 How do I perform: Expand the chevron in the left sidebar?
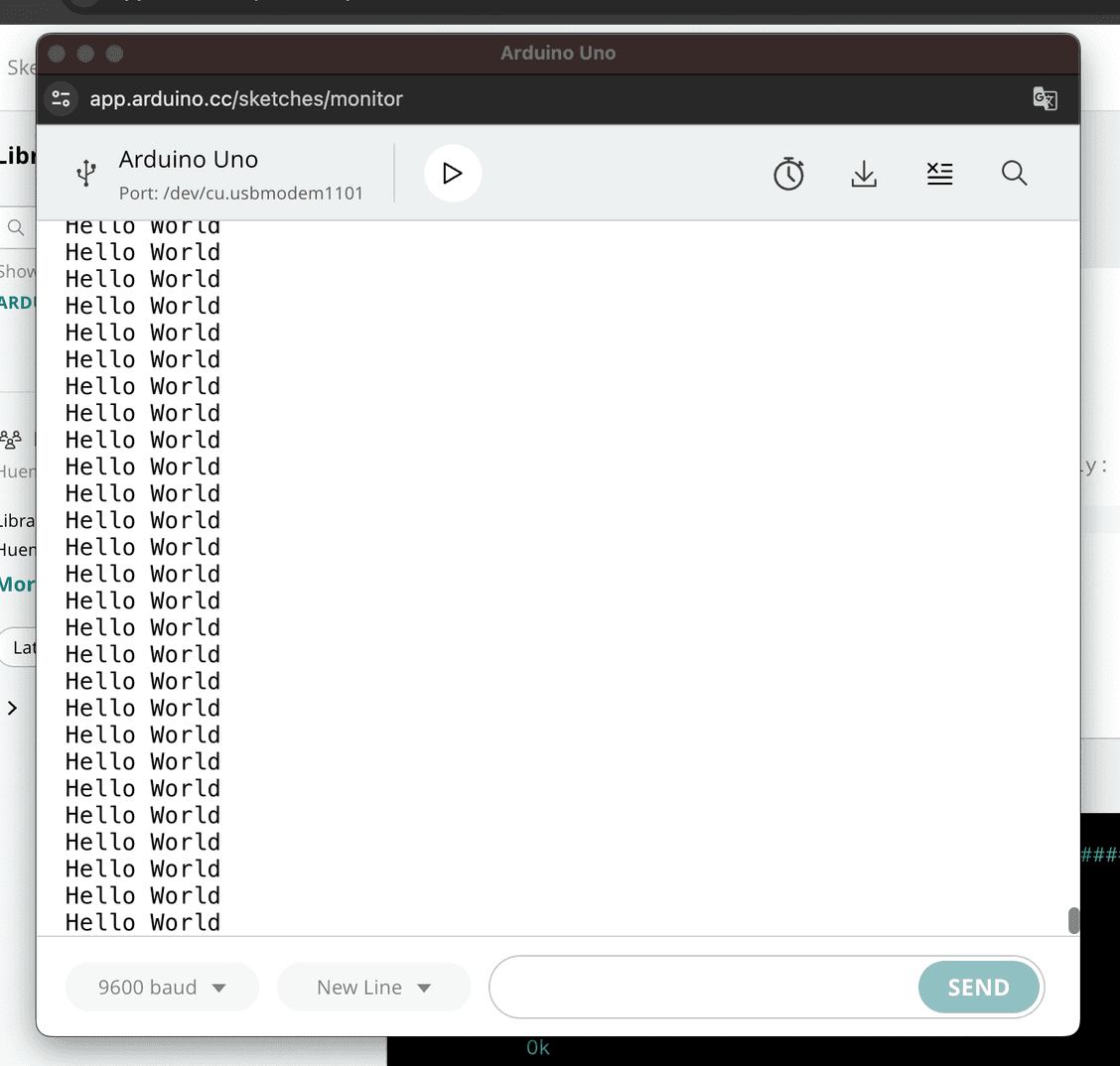[12, 708]
